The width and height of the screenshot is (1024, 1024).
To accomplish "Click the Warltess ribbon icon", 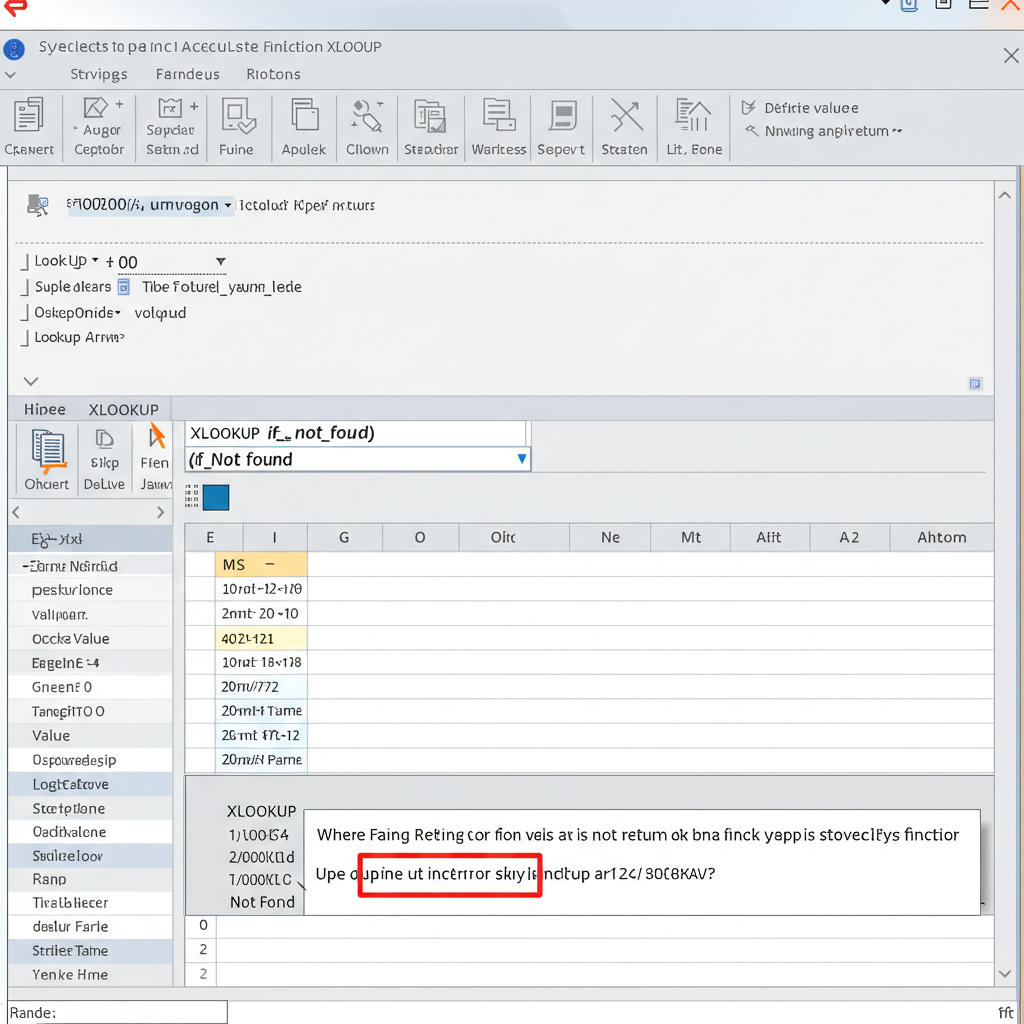I will (498, 114).
